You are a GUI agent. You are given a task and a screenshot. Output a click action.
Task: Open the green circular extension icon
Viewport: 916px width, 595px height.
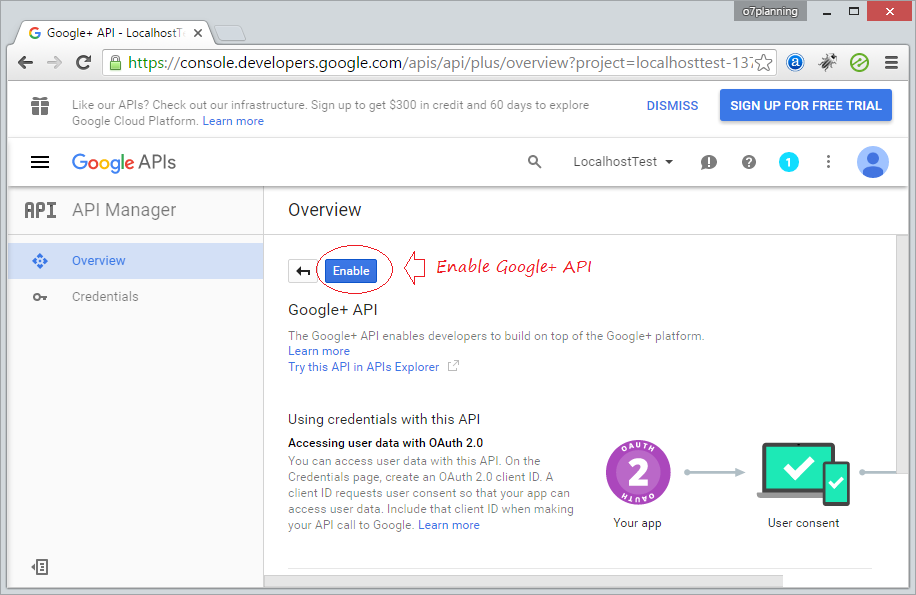pos(859,62)
